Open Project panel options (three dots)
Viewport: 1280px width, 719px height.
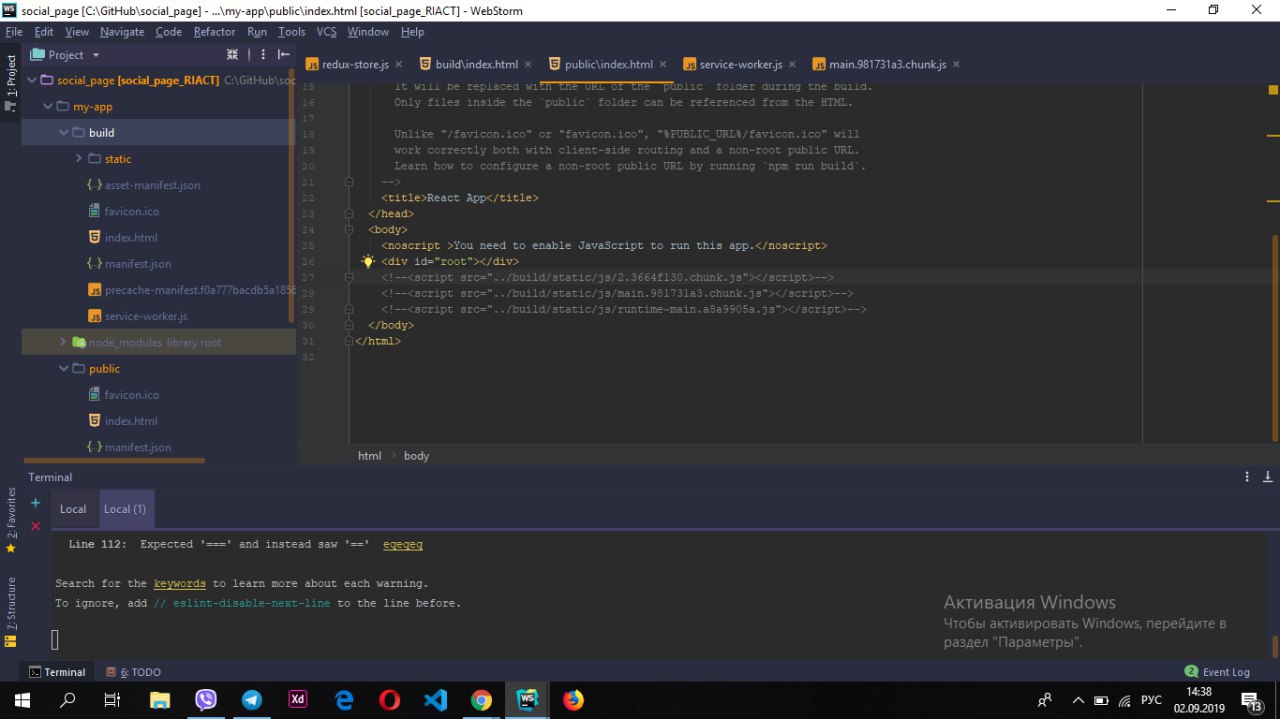(x=263, y=55)
